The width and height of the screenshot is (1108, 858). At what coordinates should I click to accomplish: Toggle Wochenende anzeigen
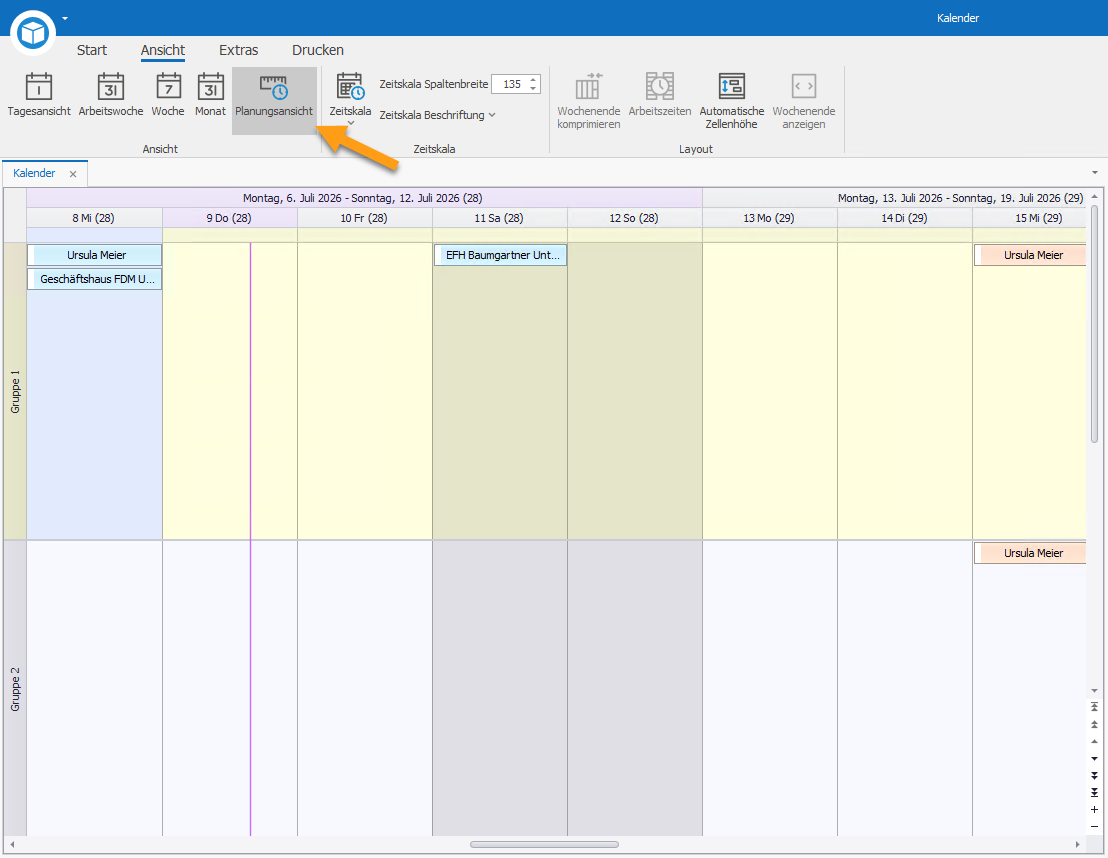coord(803,100)
